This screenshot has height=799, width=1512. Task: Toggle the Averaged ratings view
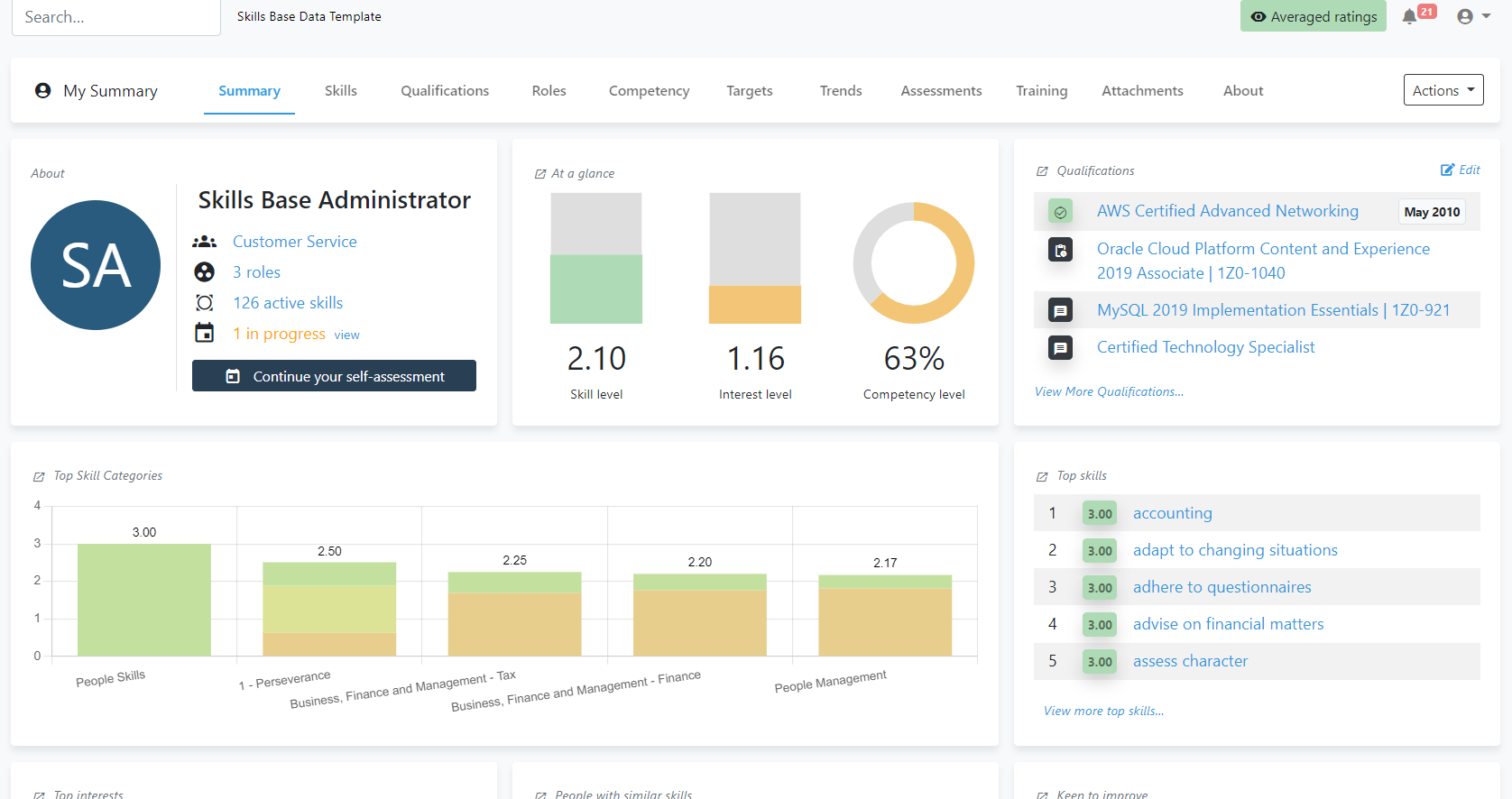1313,16
